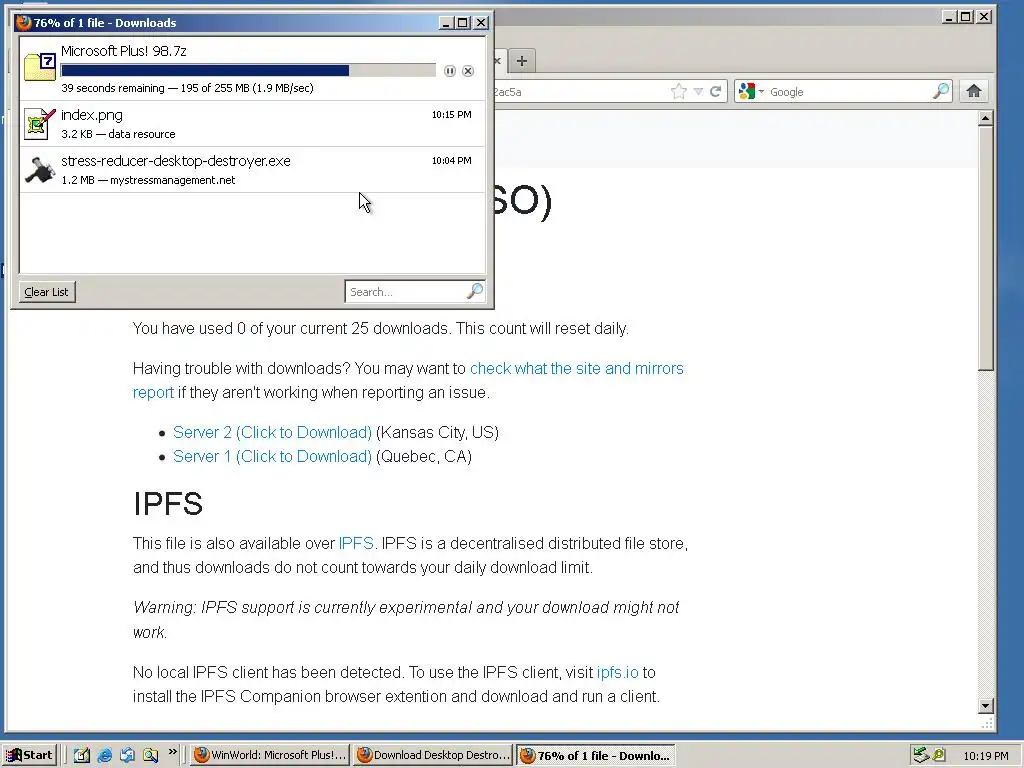Open the 'check what the site and mirrors' link
This screenshot has height=768, width=1024.
[577, 368]
